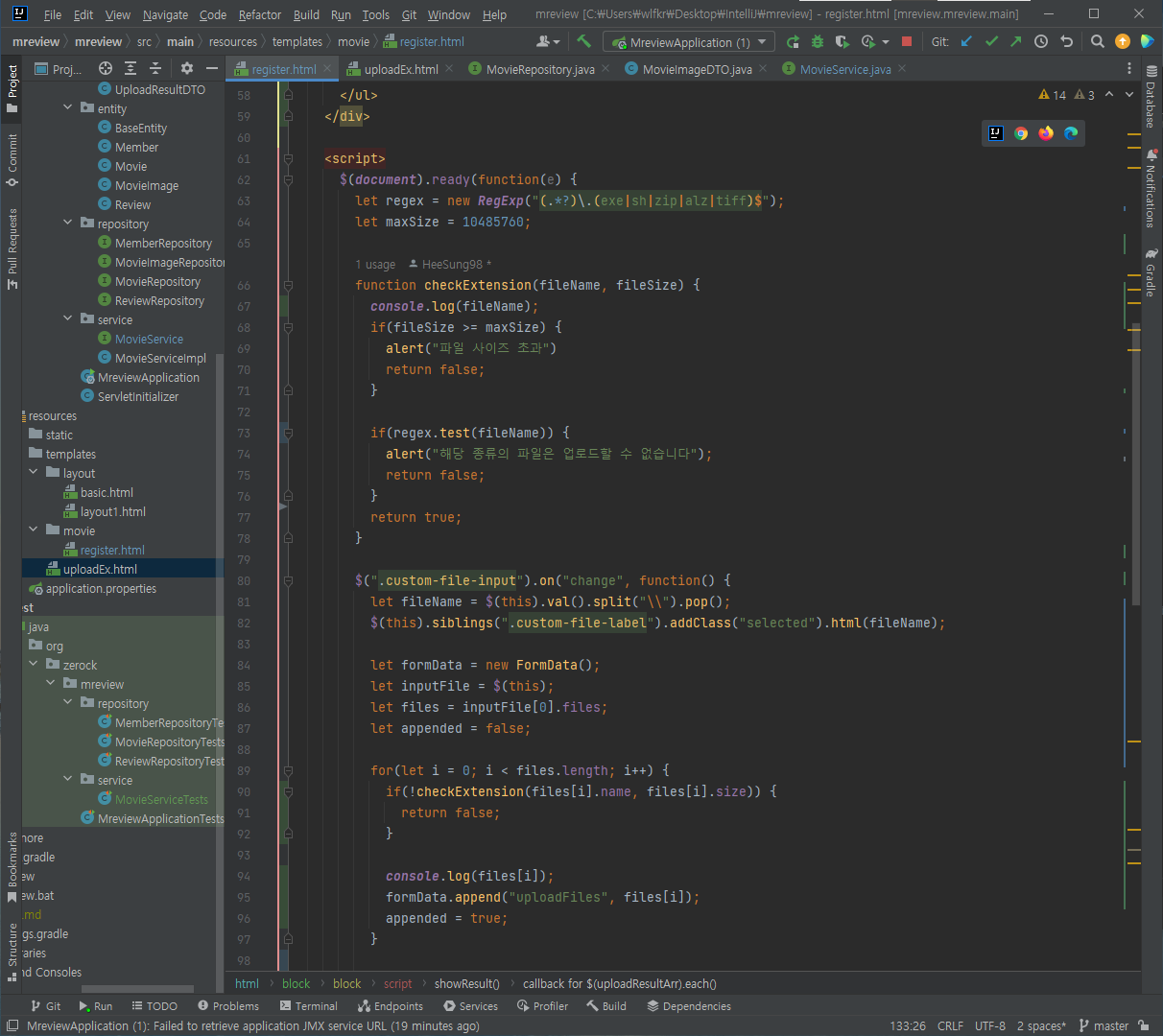Click the 14 warnings inspection indicator
The image size is (1163, 1036).
(x=1053, y=95)
